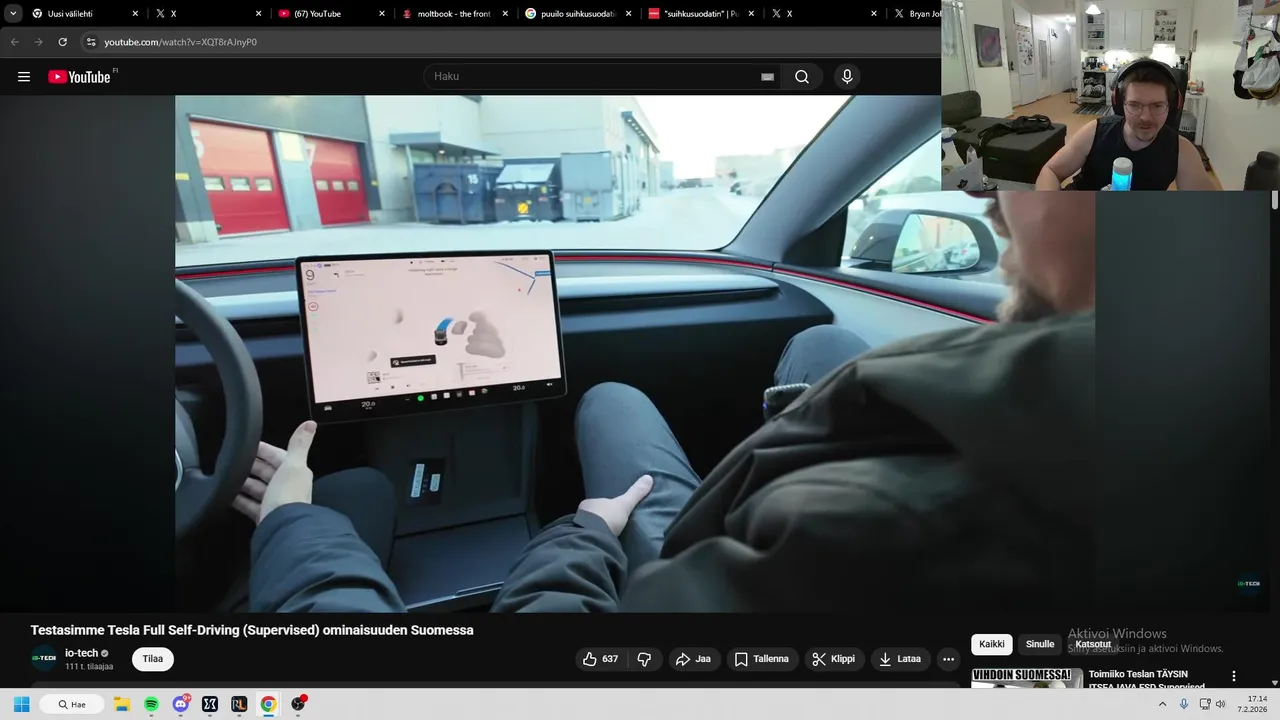Switch to the Uusi välilehti tab
1280x720 pixels.
85,14
